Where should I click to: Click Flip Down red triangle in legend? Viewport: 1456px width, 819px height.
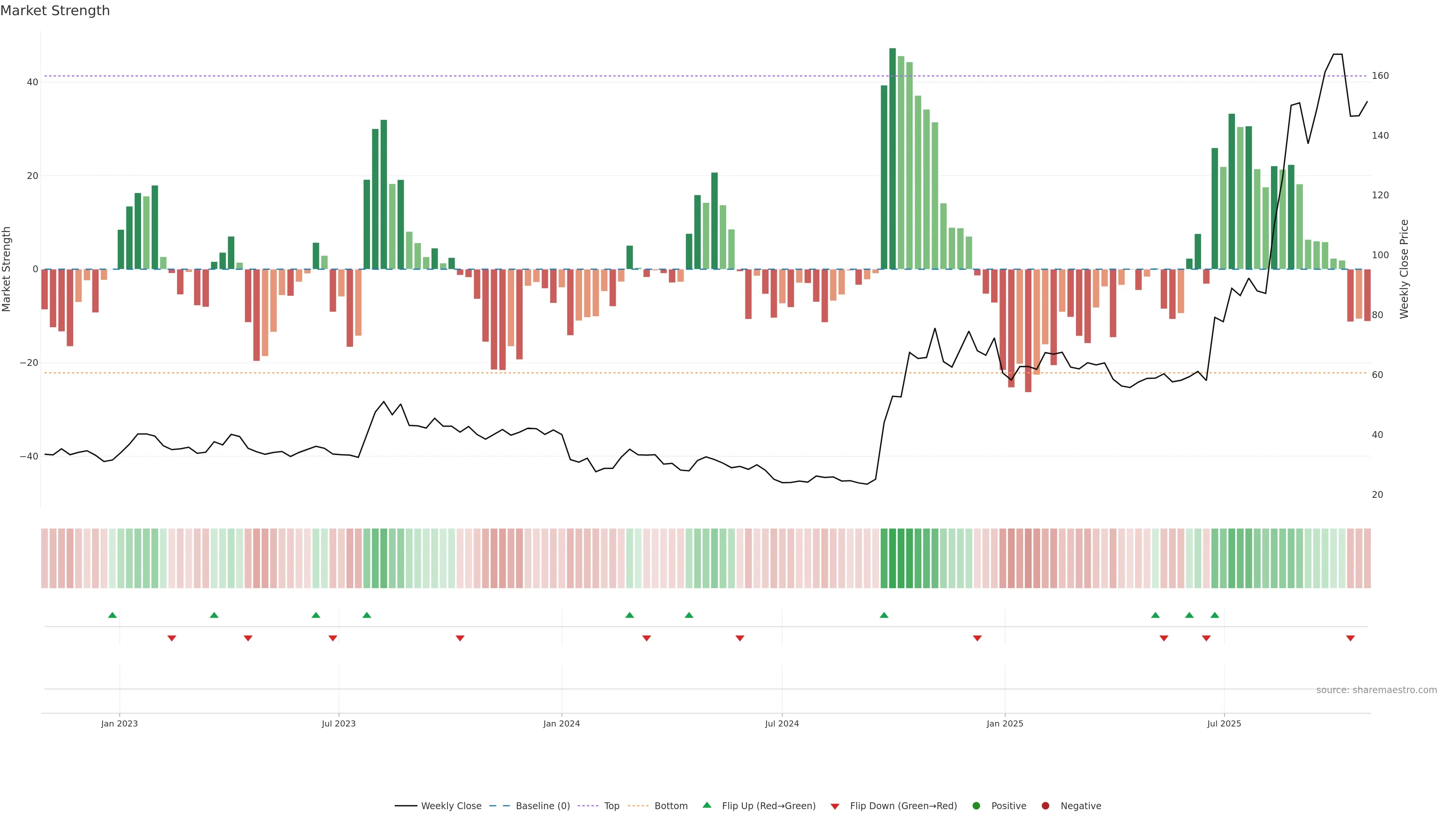click(835, 806)
